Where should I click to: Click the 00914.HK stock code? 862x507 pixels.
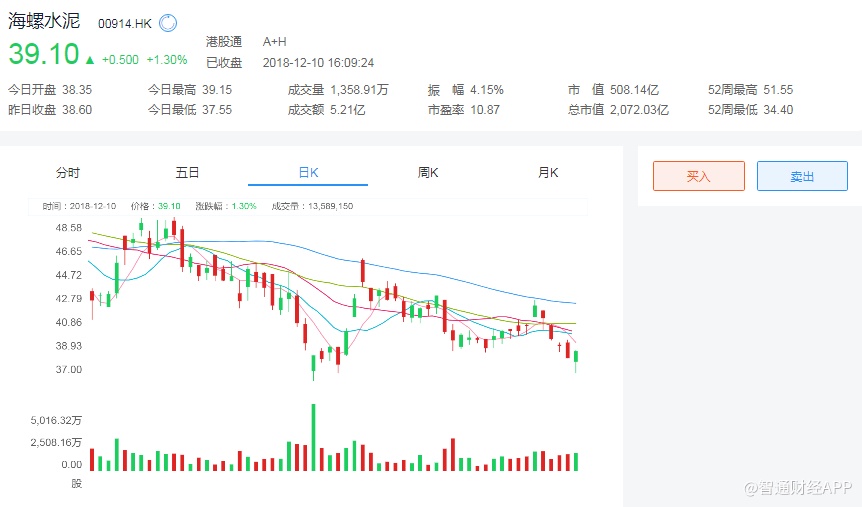(125, 23)
